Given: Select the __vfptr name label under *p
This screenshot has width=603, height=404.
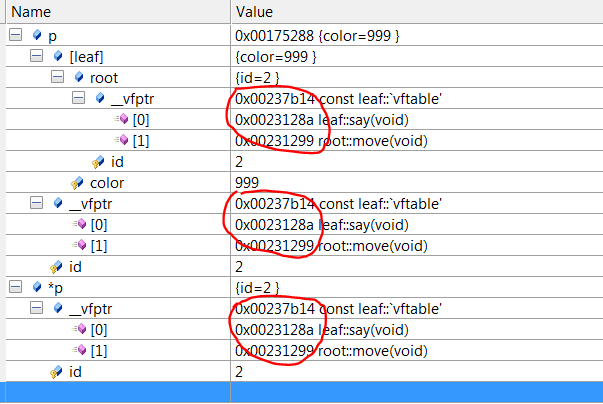Looking at the screenshot, I should point(91,309).
